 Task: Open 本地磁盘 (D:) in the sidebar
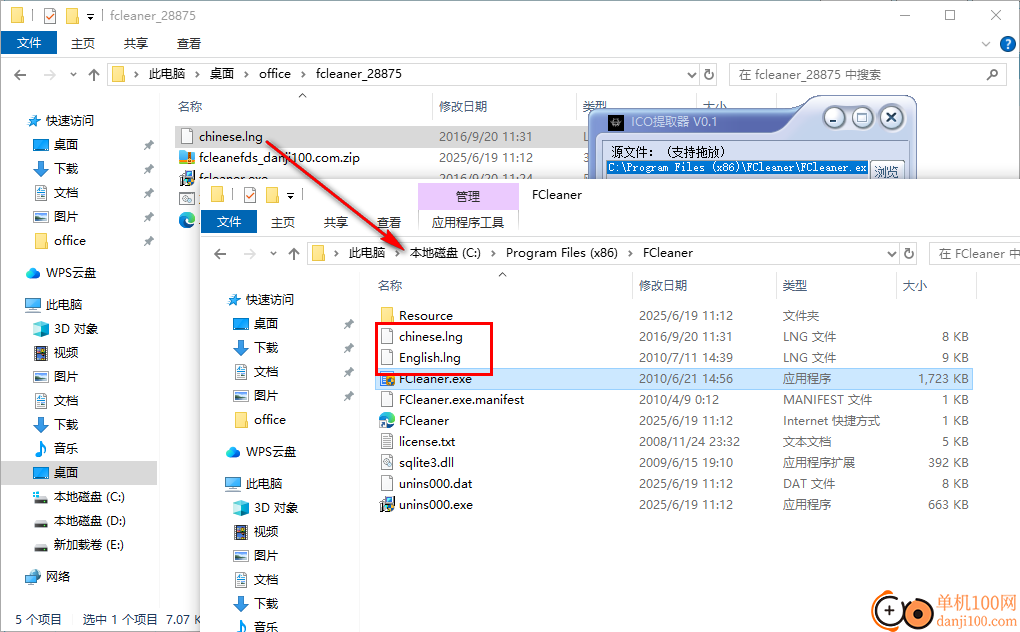pyautogui.click(x=90, y=521)
